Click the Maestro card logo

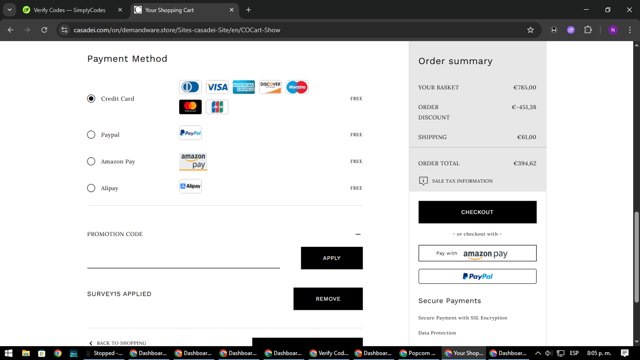[x=297, y=87]
